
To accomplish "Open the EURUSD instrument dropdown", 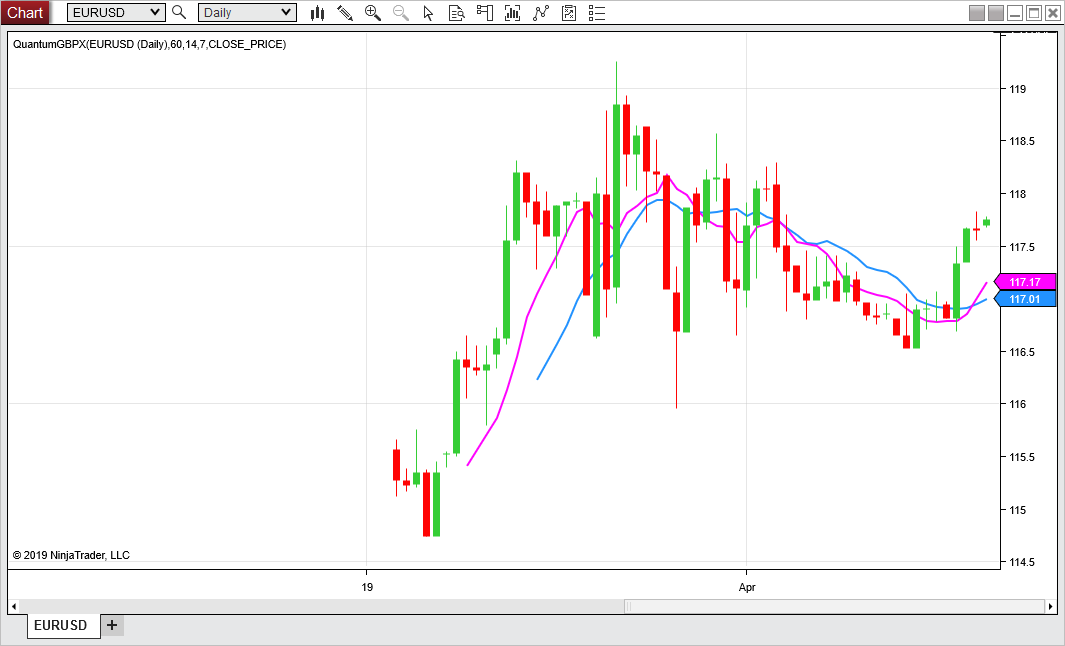I will click(x=116, y=12).
